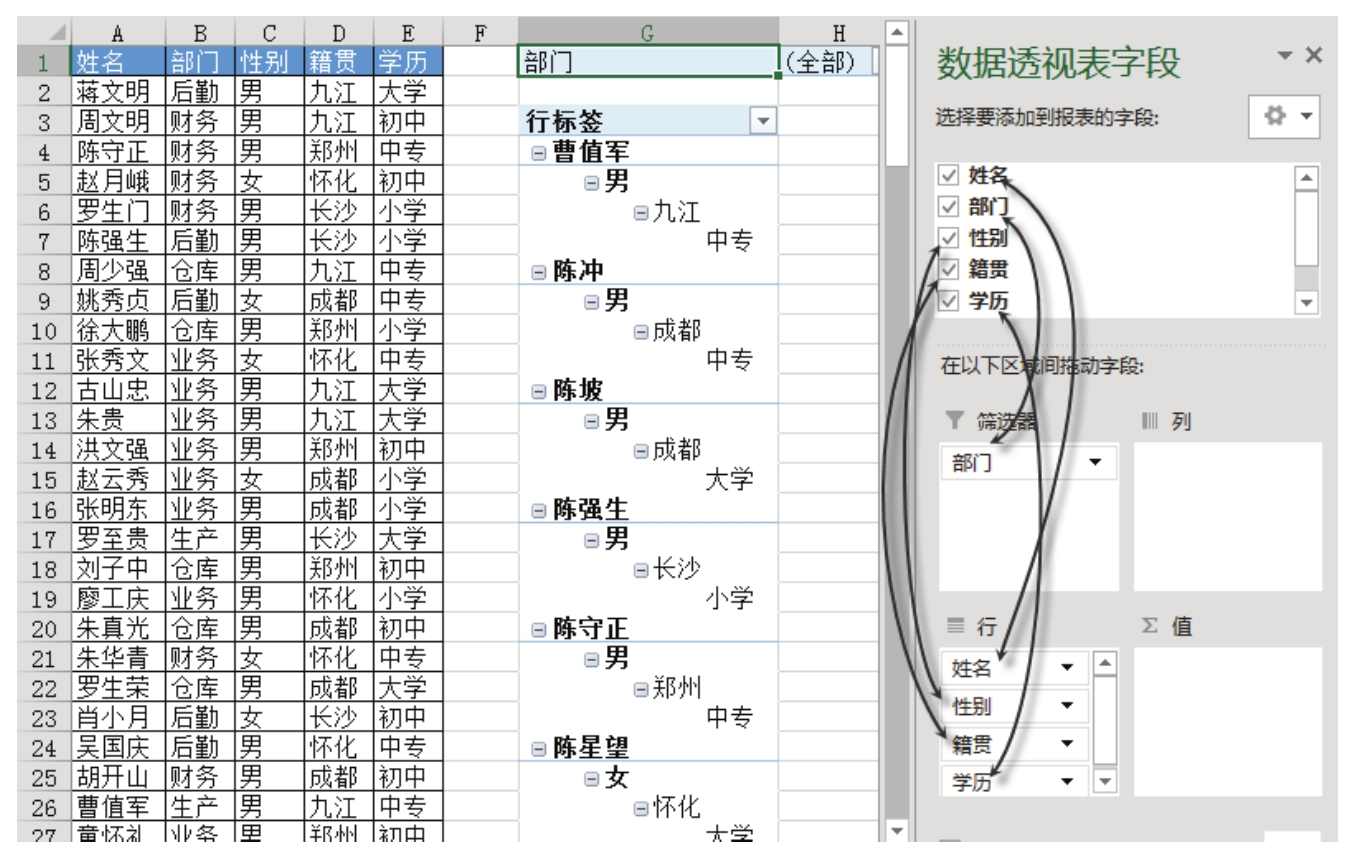
Task: Open the field list gear tools menu
Action: pyautogui.click(x=1284, y=117)
